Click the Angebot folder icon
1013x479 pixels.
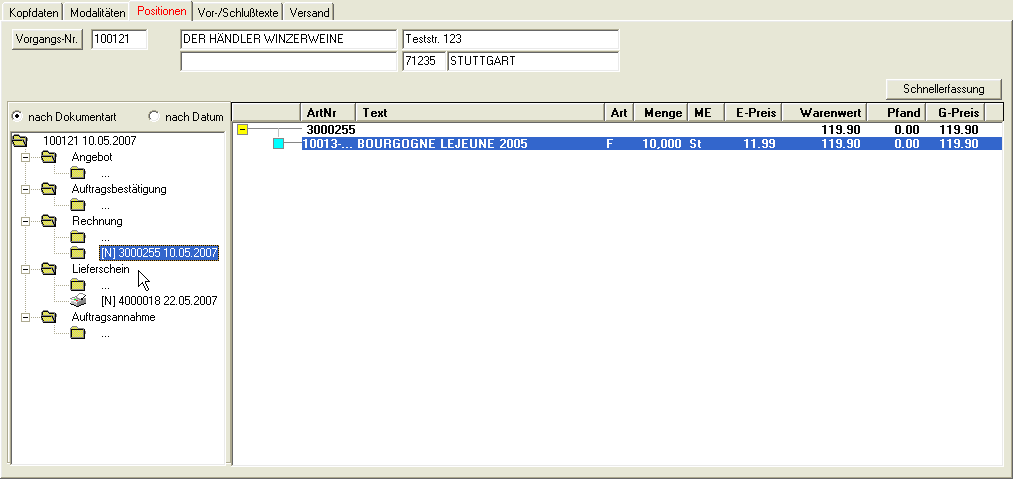click(x=47, y=157)
